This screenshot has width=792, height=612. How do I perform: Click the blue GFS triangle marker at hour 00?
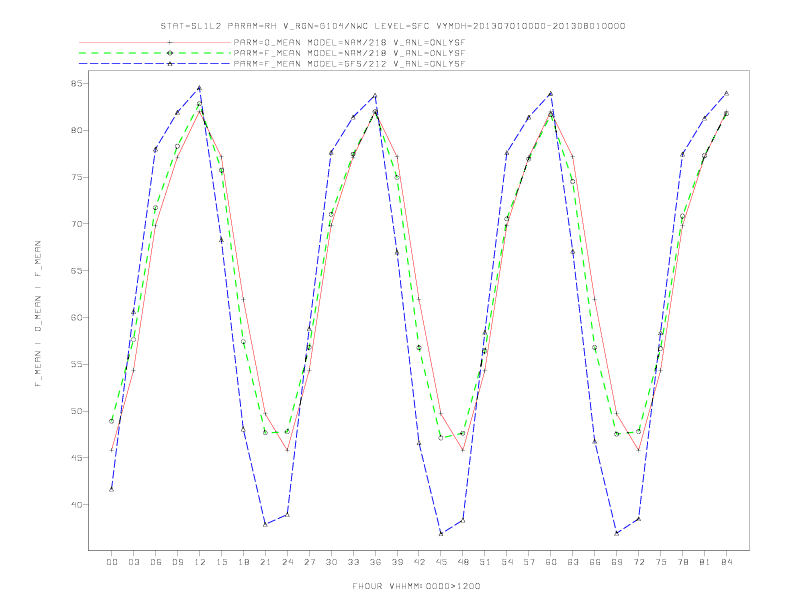coord(112,489)
